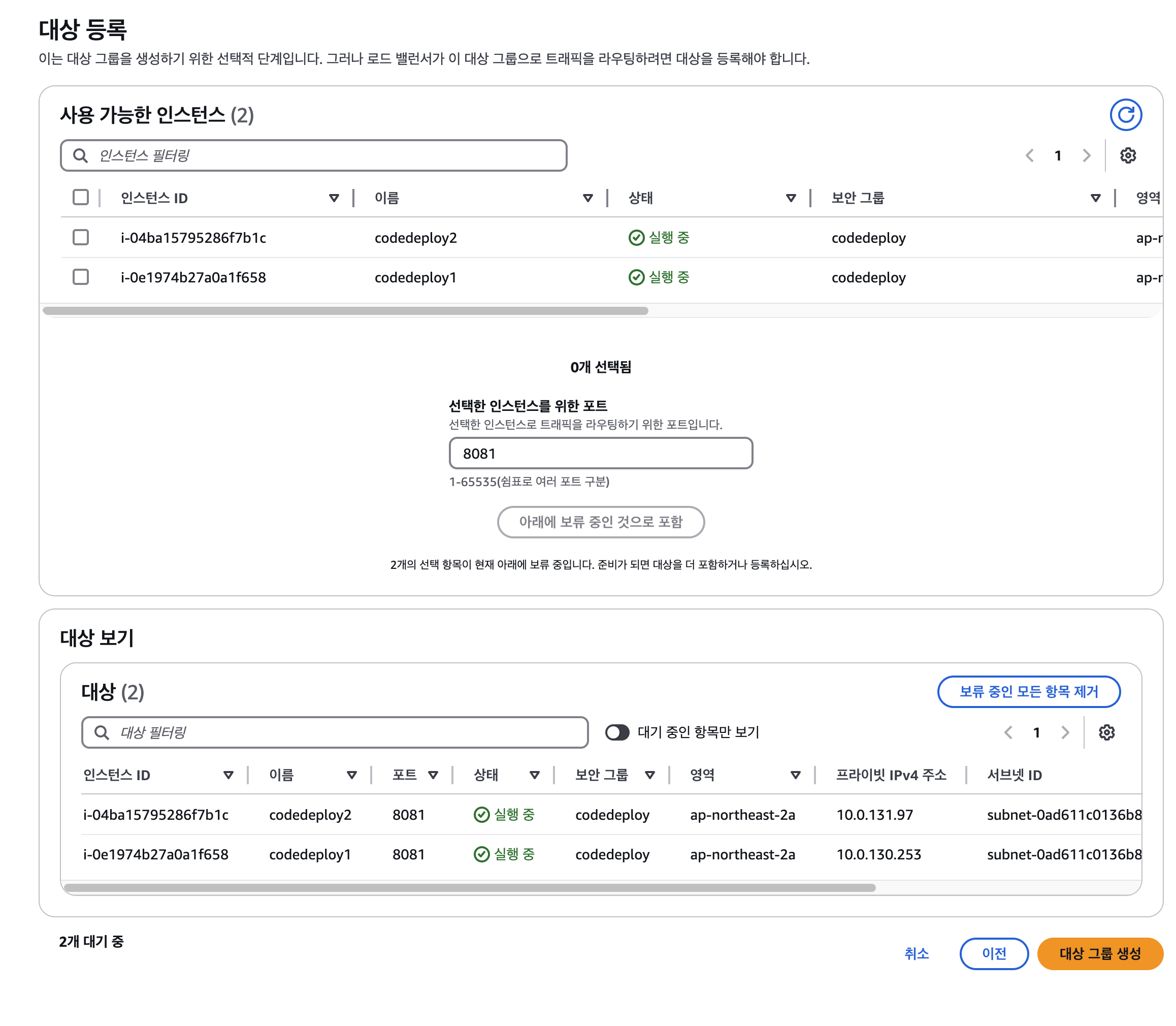Check the select-all instances checkbox

click(81, 198)
